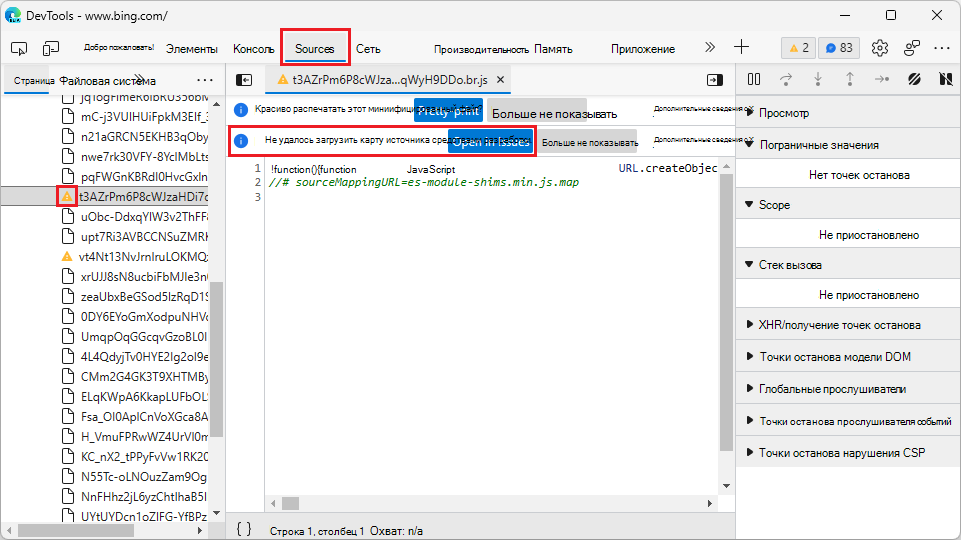
Task: Click the editor vertical scrollbar thumb
Action: tap(726, 313)
